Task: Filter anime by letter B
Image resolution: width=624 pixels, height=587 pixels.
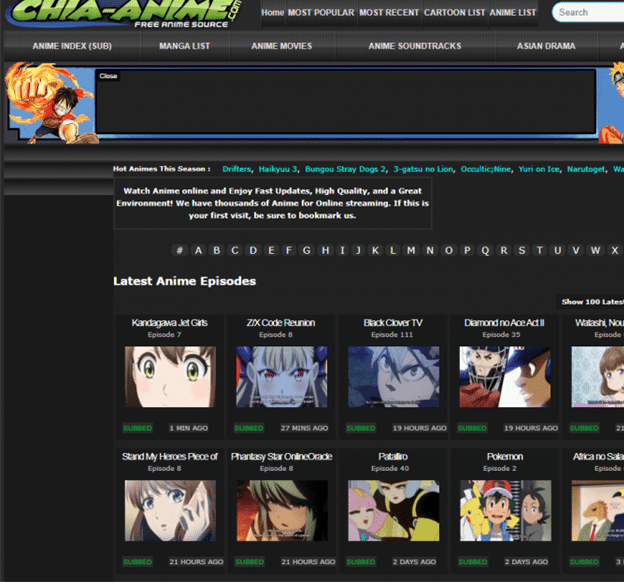Action: [216, 250]
